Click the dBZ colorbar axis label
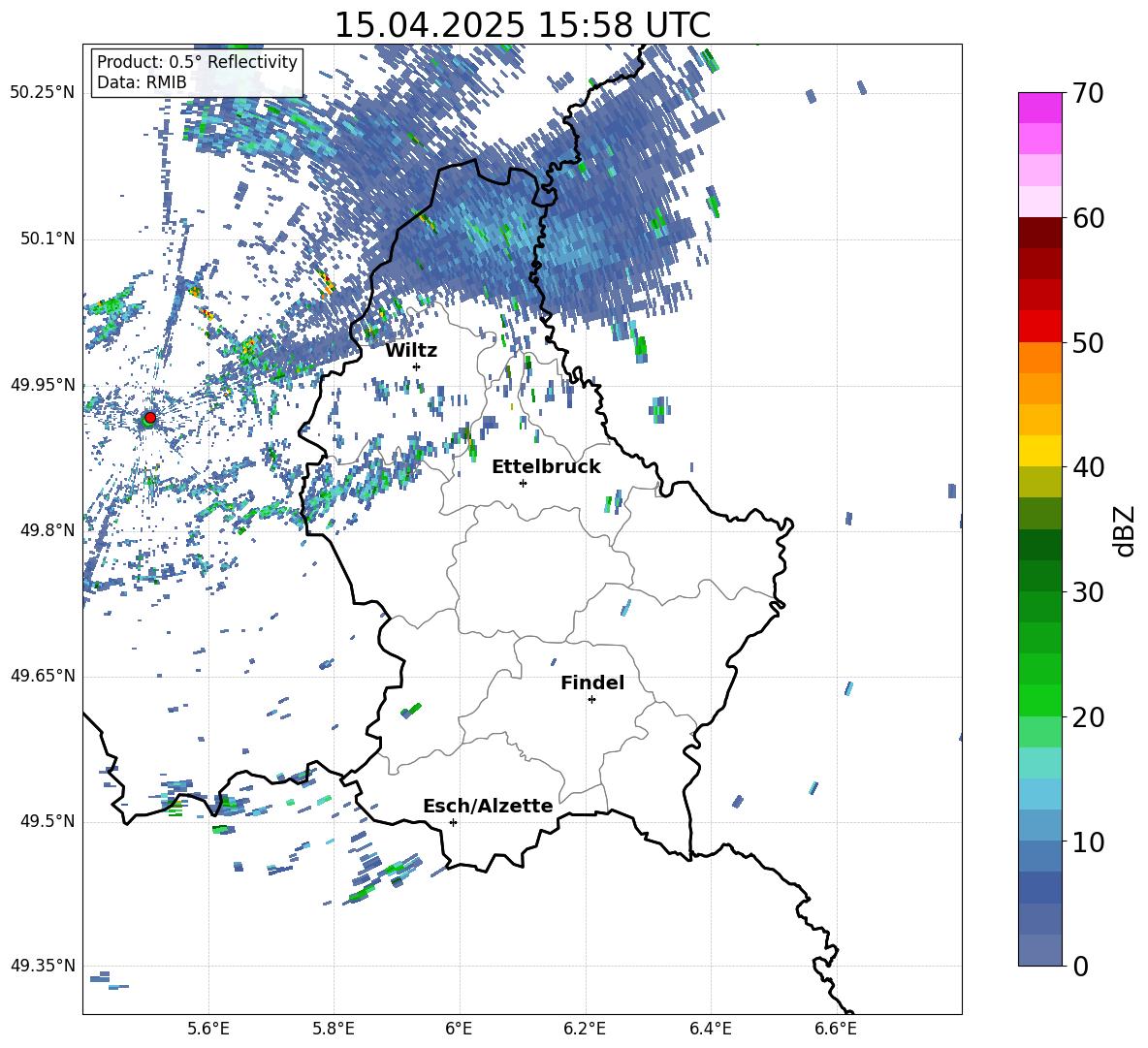Image resolution: width=1148 pixels, height=1048 pixels. point(1126,530)
